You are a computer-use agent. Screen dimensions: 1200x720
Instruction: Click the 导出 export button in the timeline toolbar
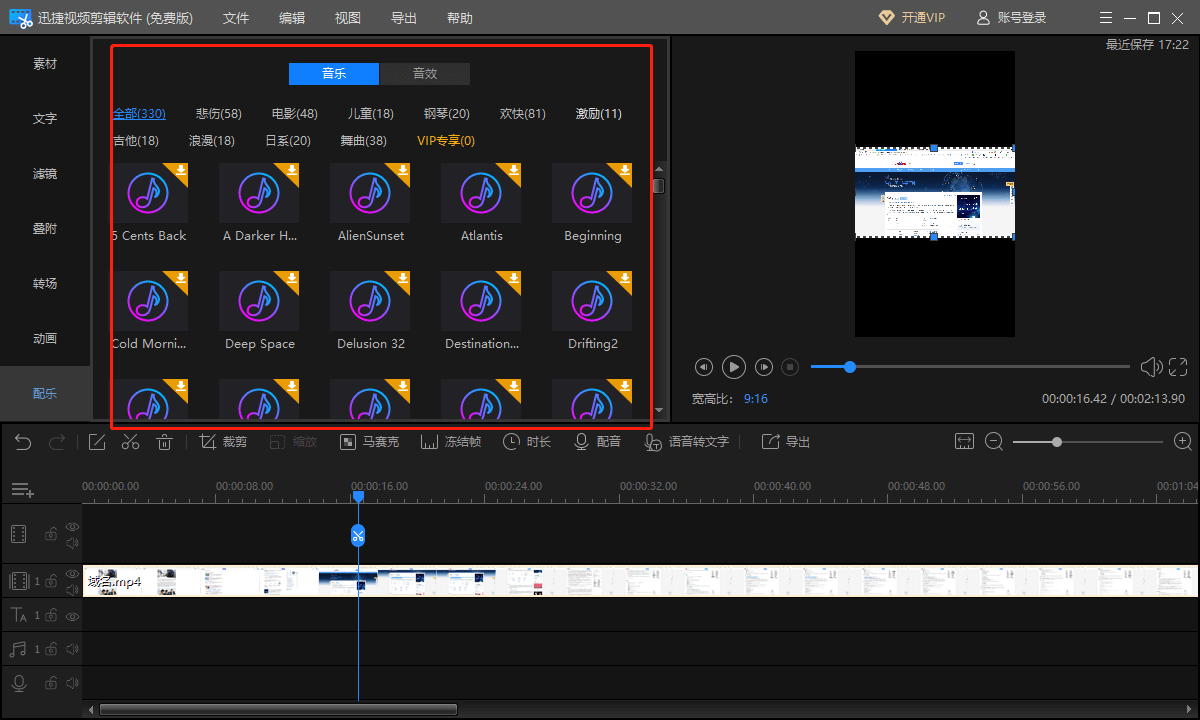[x=786, y=442]
